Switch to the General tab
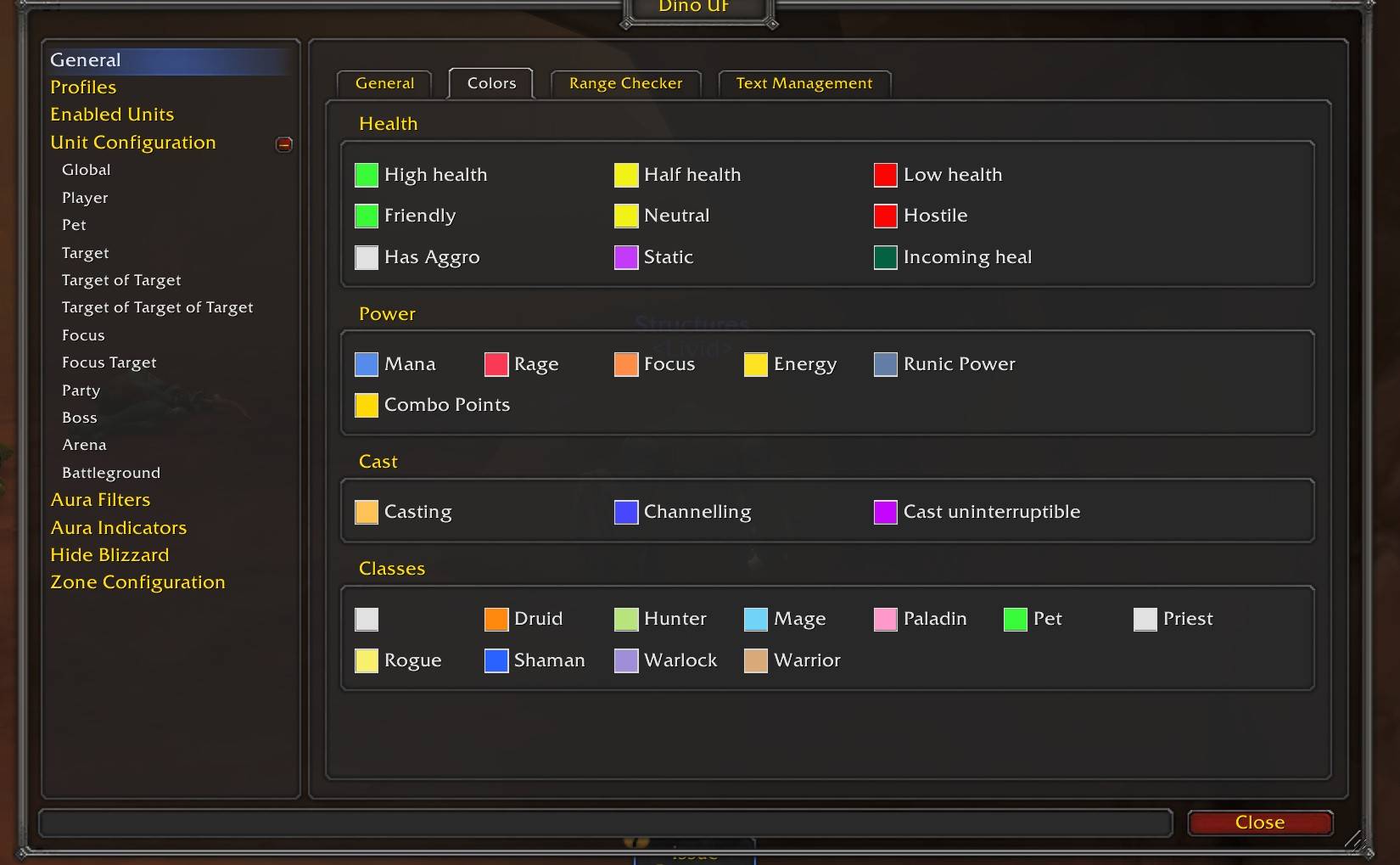1400x865 pixels. [384, 83]
